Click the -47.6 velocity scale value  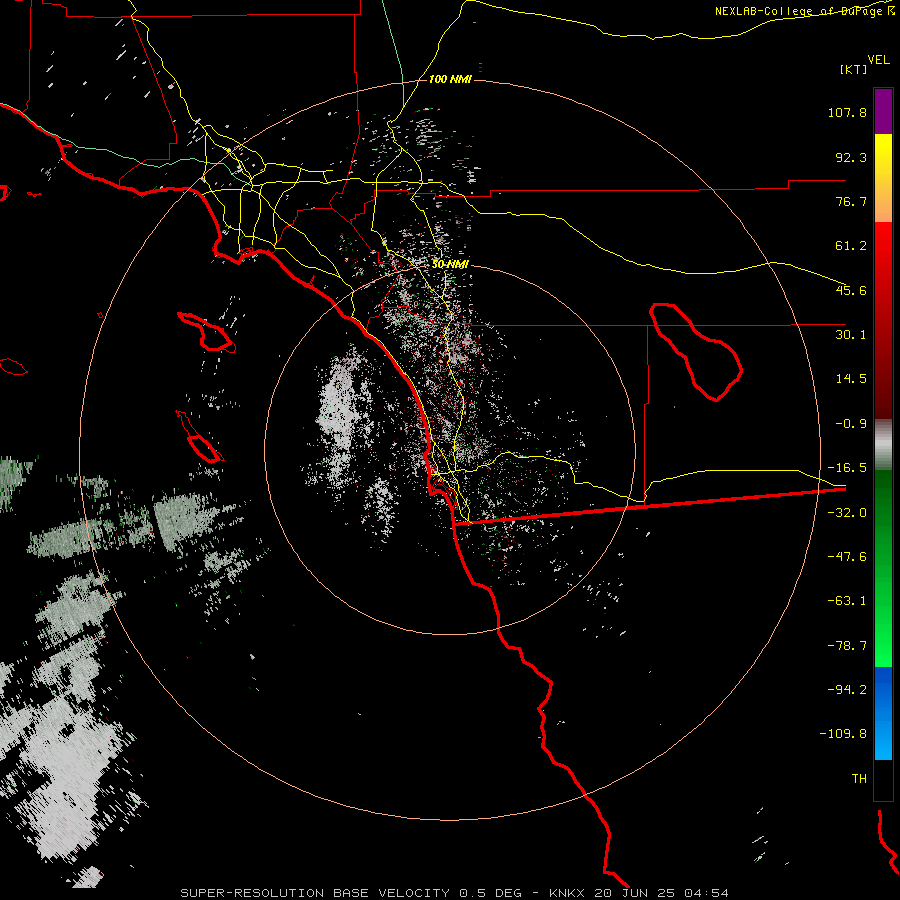pyautogui.click(x=847, y=557)
